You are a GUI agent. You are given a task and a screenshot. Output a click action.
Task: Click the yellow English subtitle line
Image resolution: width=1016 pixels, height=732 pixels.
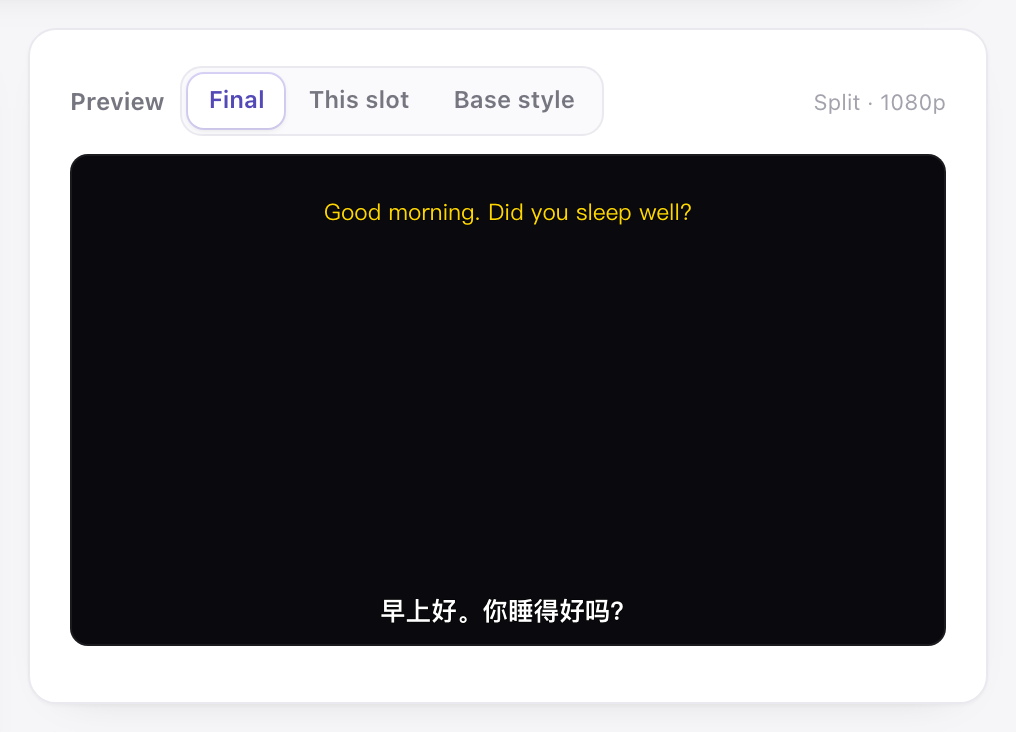[x=508, y=212]
